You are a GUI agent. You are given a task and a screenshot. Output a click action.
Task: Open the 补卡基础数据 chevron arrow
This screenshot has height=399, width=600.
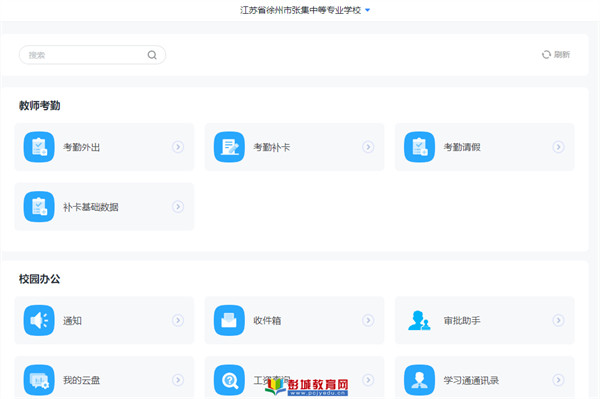(178, 207)
